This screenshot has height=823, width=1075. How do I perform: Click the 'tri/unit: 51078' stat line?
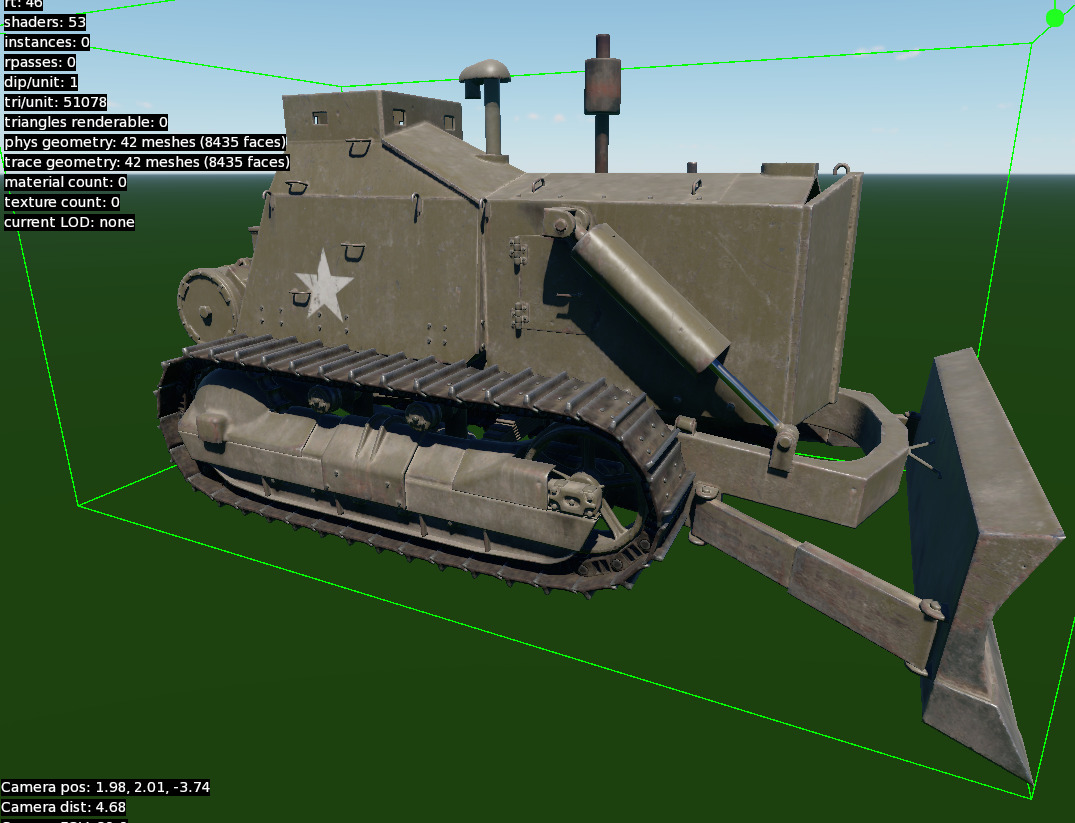coord(55,102)
